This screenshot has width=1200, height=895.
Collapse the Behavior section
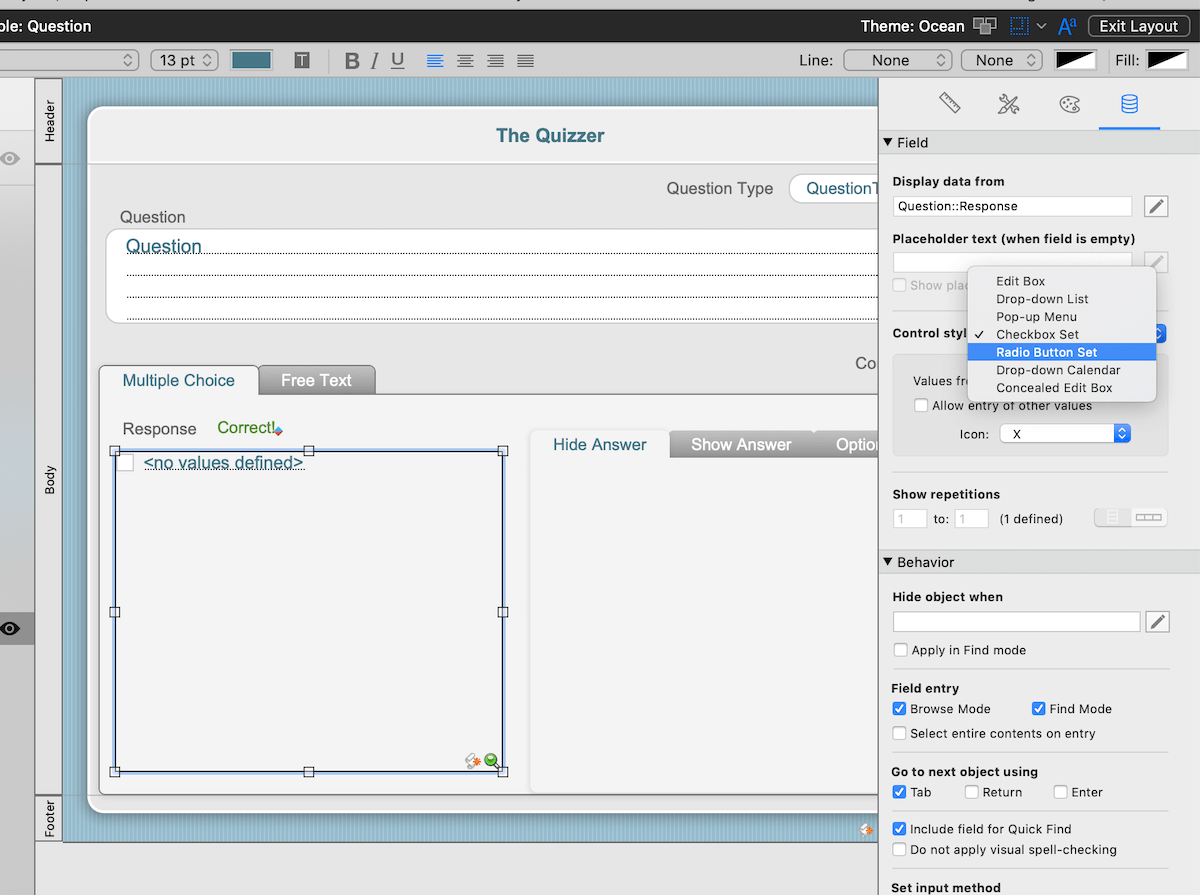(x=888, y=562)
